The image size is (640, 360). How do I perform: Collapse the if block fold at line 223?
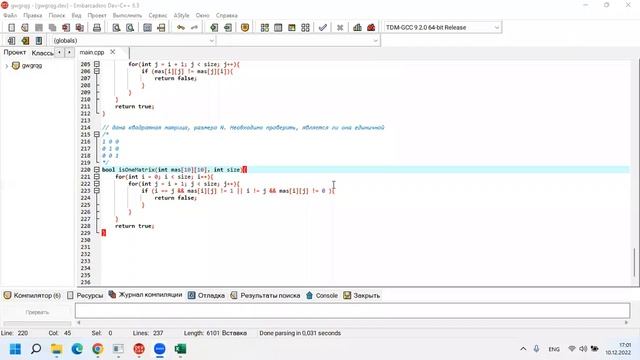(97, 191)
